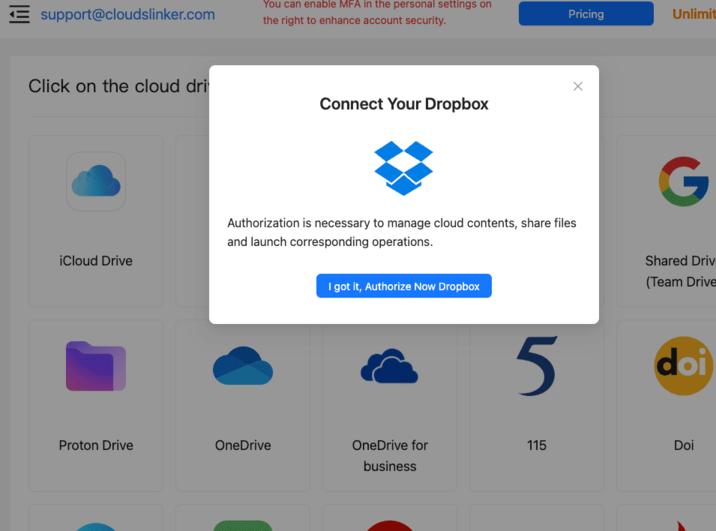Select the iCloud Drive icon
Screen dimensions: 716x531
(x=96, y=181)
